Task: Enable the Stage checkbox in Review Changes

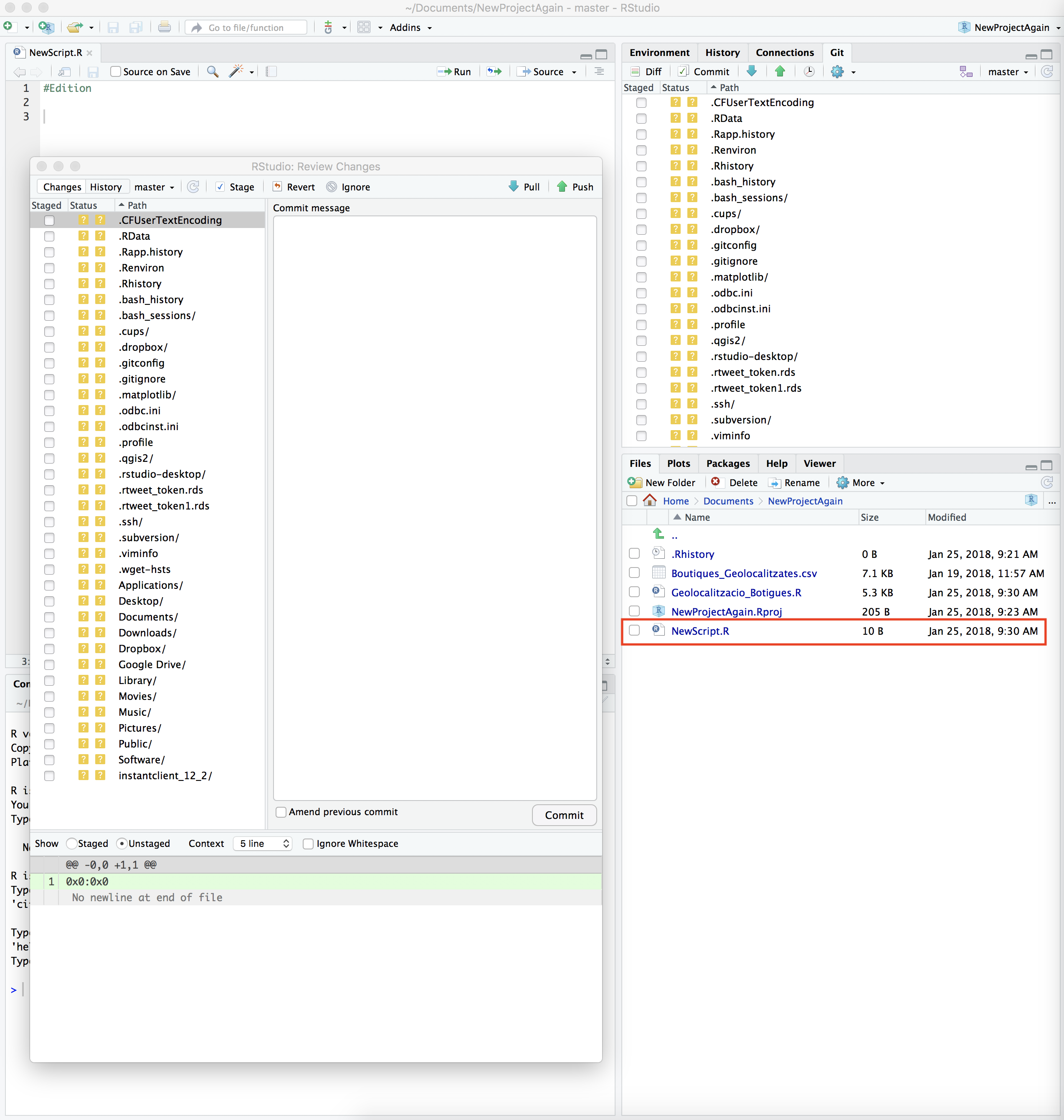Action: click(x=220, y=187)
